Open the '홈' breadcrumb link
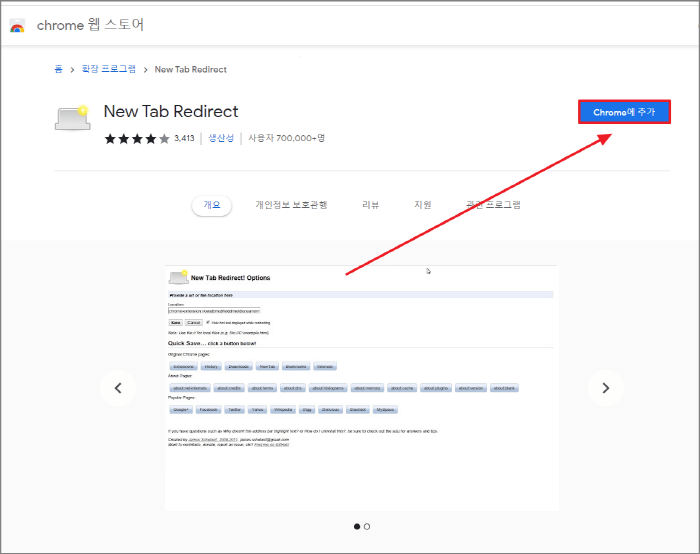700x554 pixels. click(58, 69)
